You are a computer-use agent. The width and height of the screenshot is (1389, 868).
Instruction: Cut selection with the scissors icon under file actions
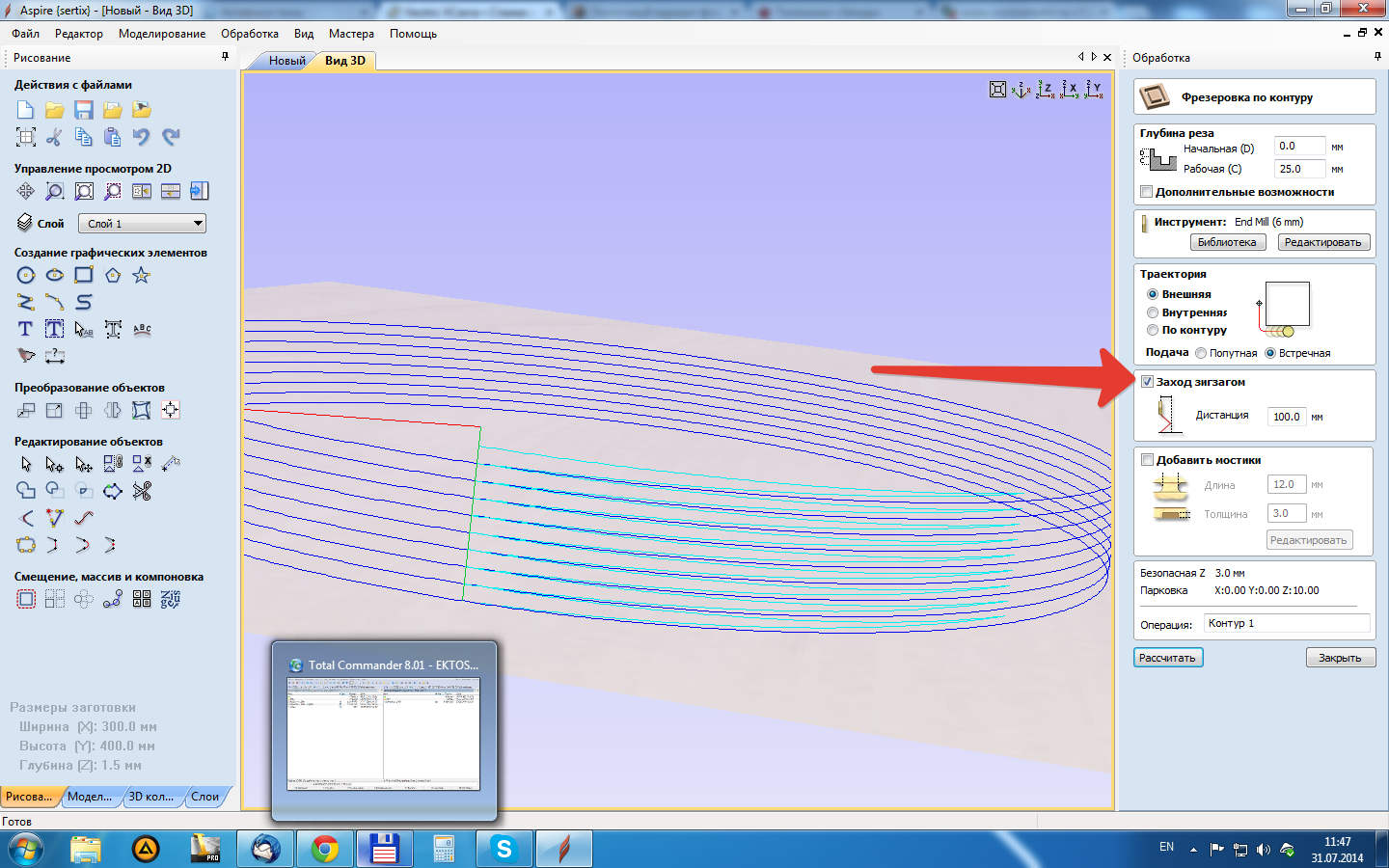click(55, 137)
